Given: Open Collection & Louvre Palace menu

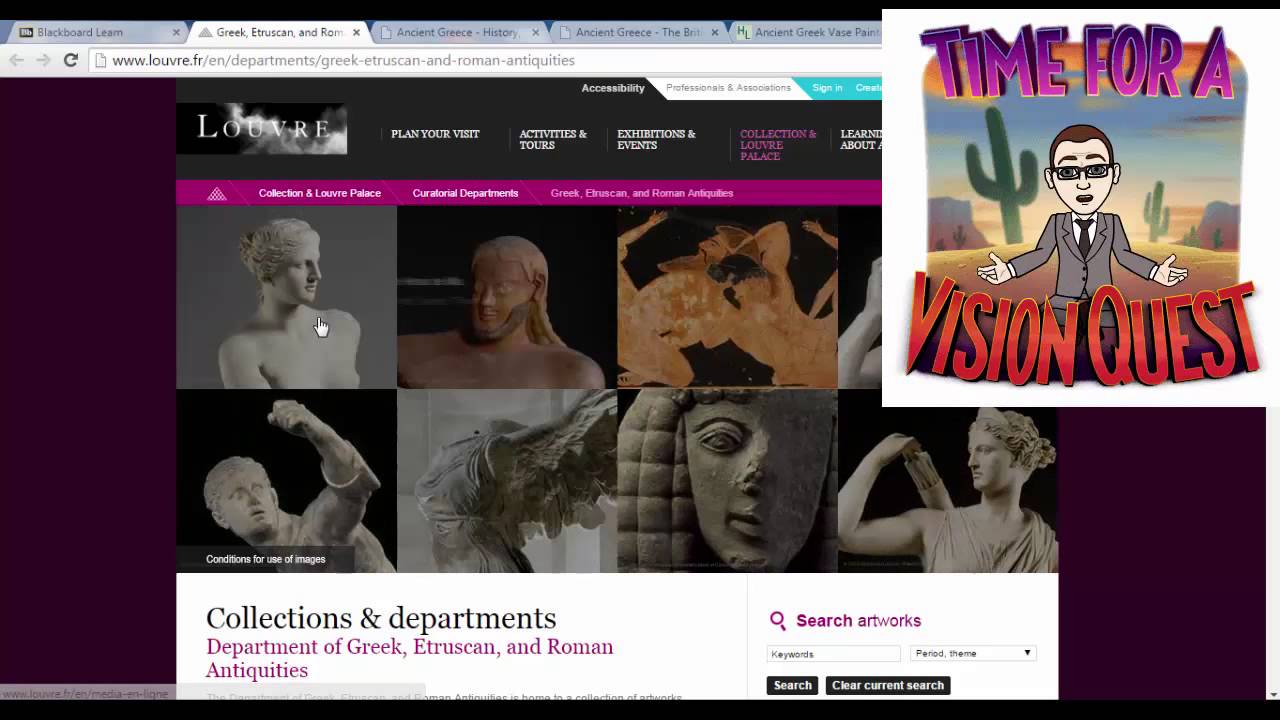Looking at the screenshot, I should (778, 145).
